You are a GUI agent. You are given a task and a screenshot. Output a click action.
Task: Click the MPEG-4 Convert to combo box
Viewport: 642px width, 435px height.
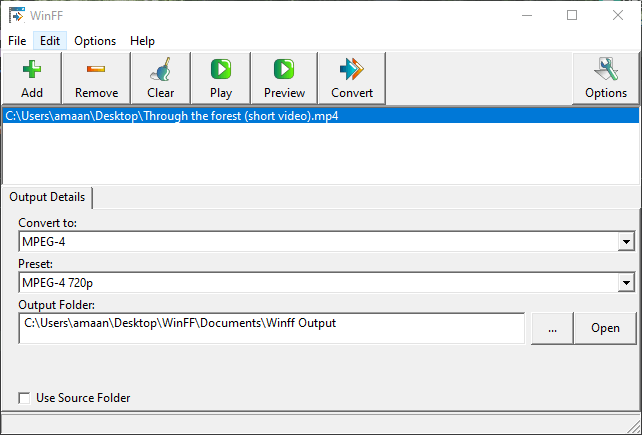pyautogui.click(x=326, y=242)
